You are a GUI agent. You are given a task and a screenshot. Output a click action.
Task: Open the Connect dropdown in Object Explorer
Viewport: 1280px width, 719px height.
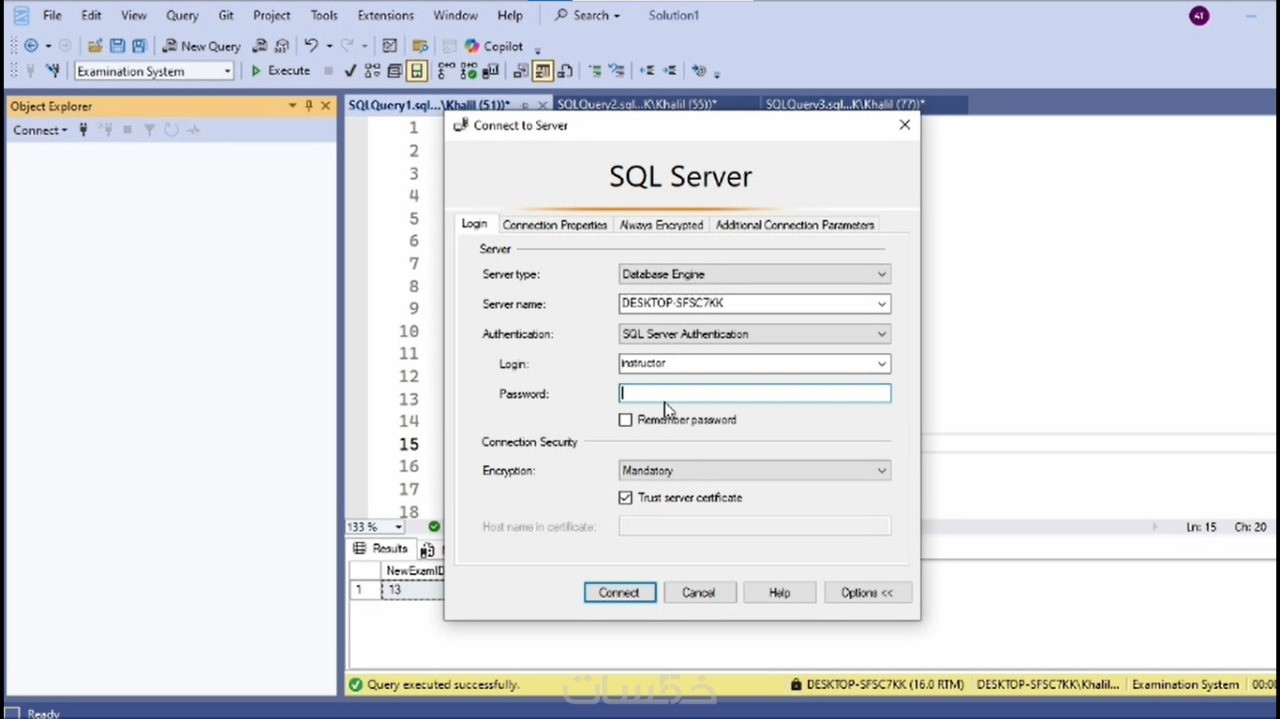coord(40,130)
